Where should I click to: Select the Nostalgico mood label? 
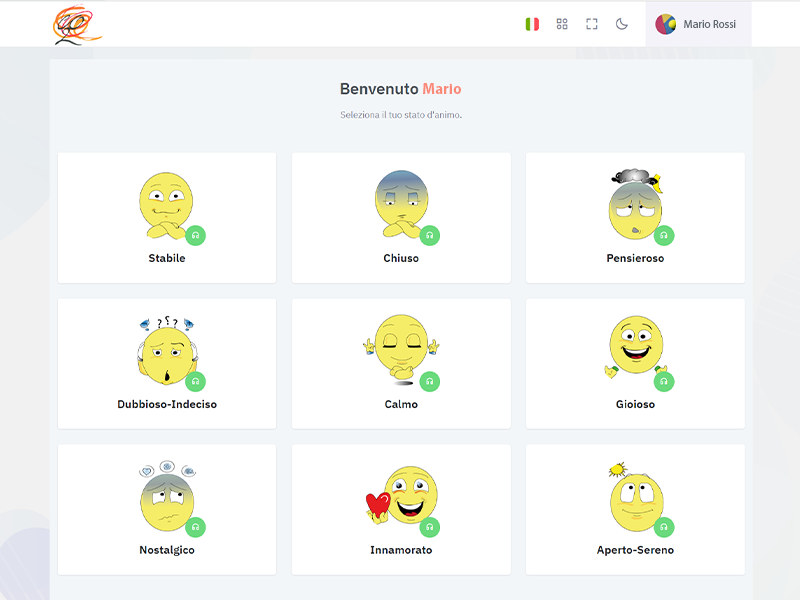[167, 550]
